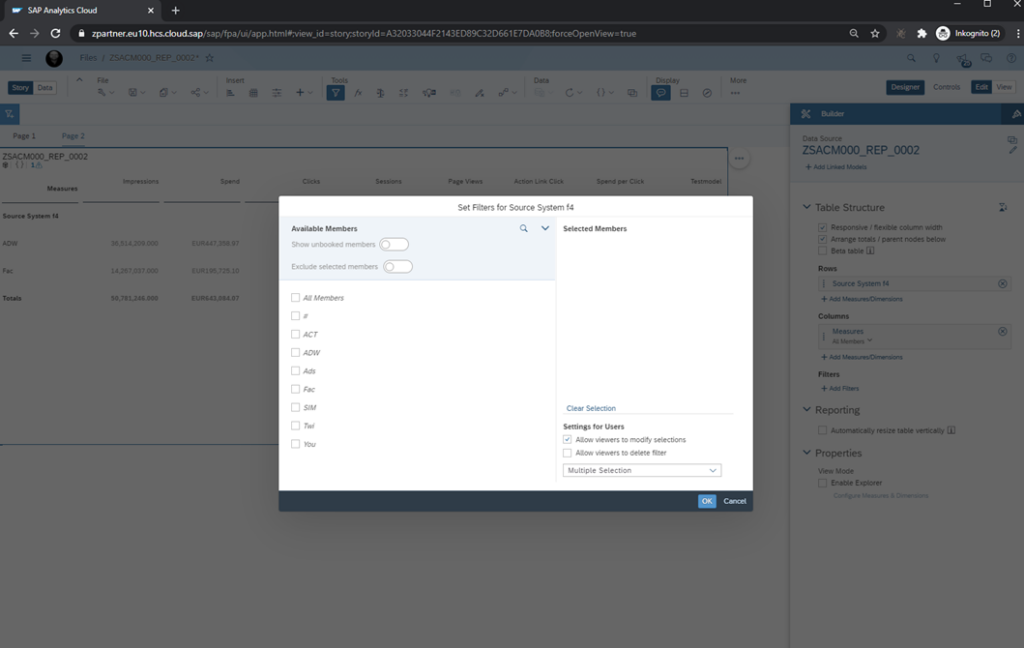Check the ADW member checkbox
Screen dimensions: 1024x648
click(x=295, y=353)
